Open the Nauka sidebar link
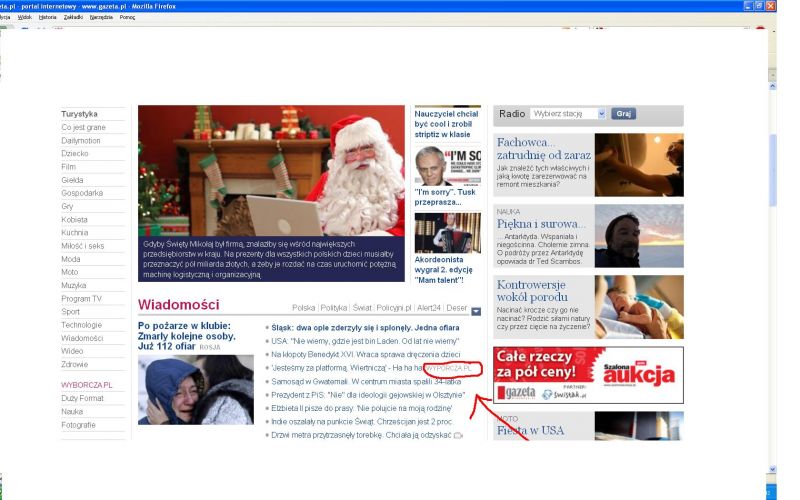800x500 pixels. 72,411
